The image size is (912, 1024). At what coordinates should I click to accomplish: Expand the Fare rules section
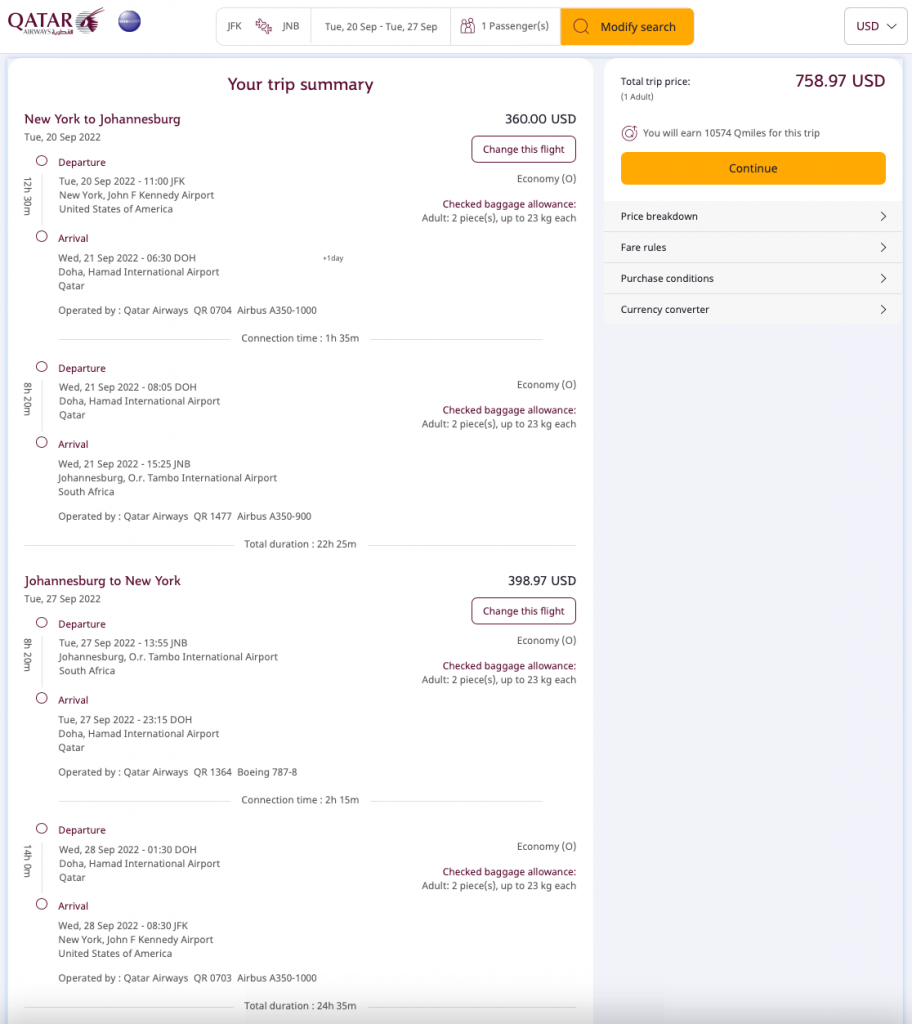pos(753,248)
